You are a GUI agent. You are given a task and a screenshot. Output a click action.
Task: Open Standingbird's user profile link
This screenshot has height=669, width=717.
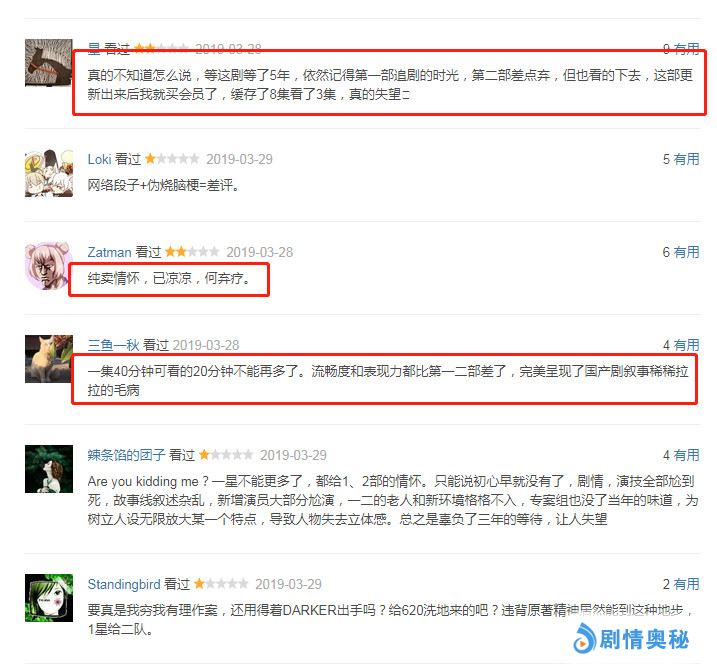click(124, 584)
